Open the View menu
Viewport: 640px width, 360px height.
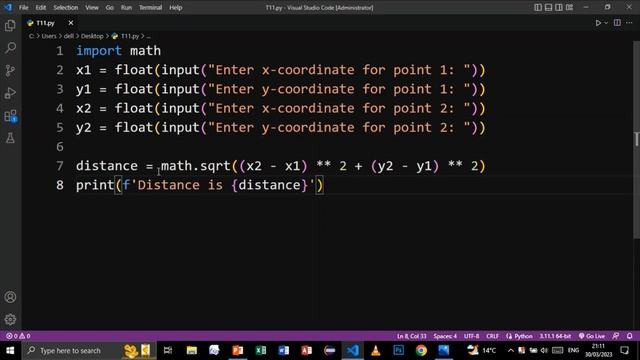click(91, 7)
